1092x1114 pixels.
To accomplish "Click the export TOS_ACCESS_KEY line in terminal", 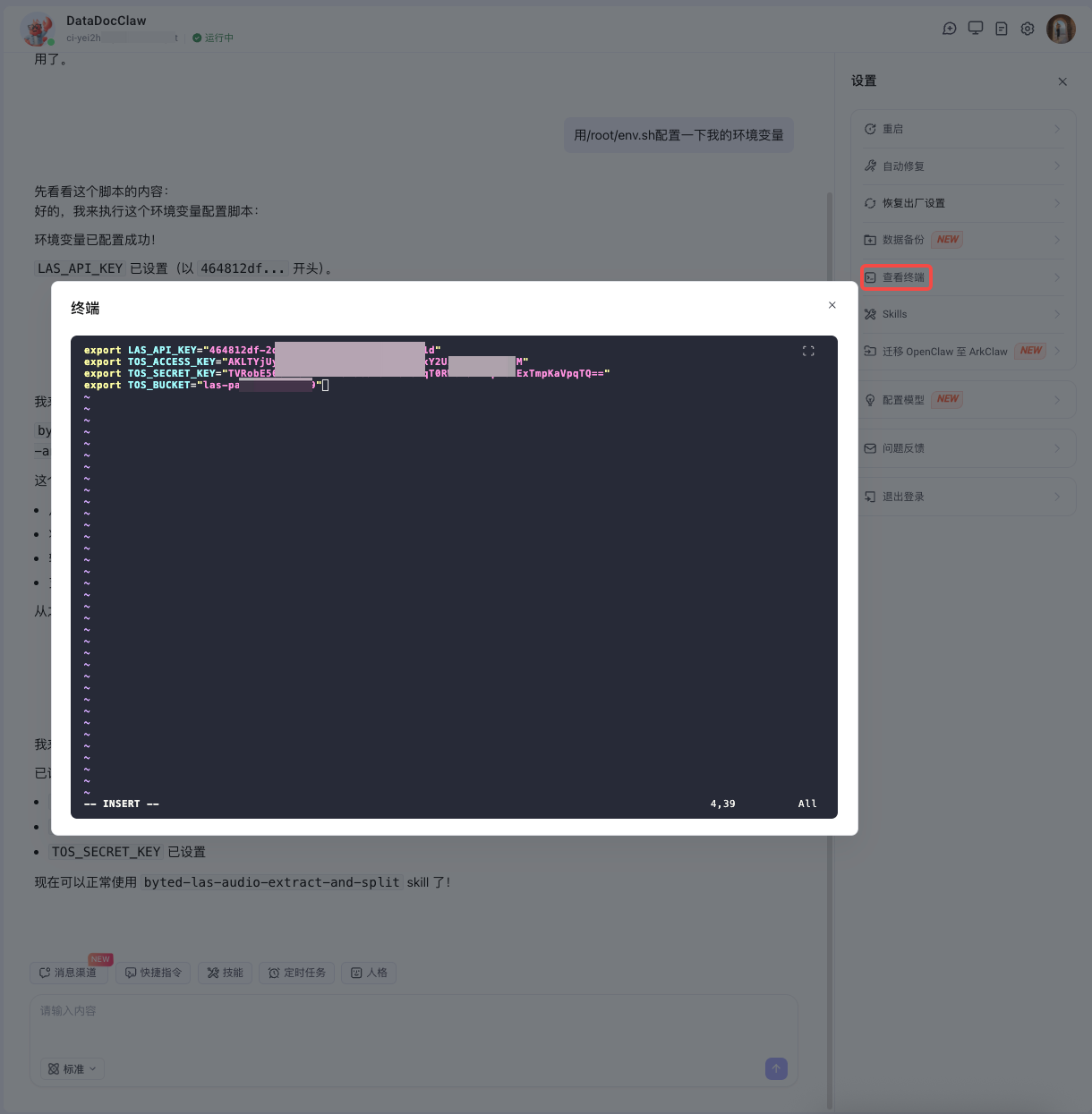I will (306, 361).
